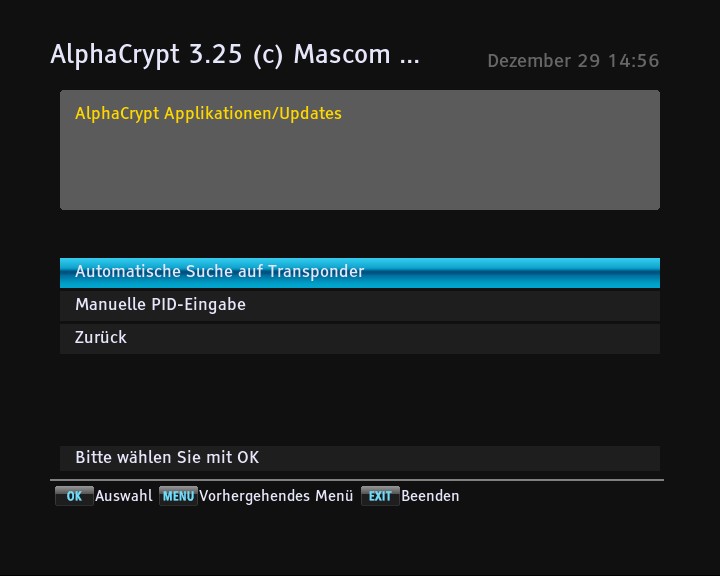Click the "Dezember 29" date

(544, 61)
